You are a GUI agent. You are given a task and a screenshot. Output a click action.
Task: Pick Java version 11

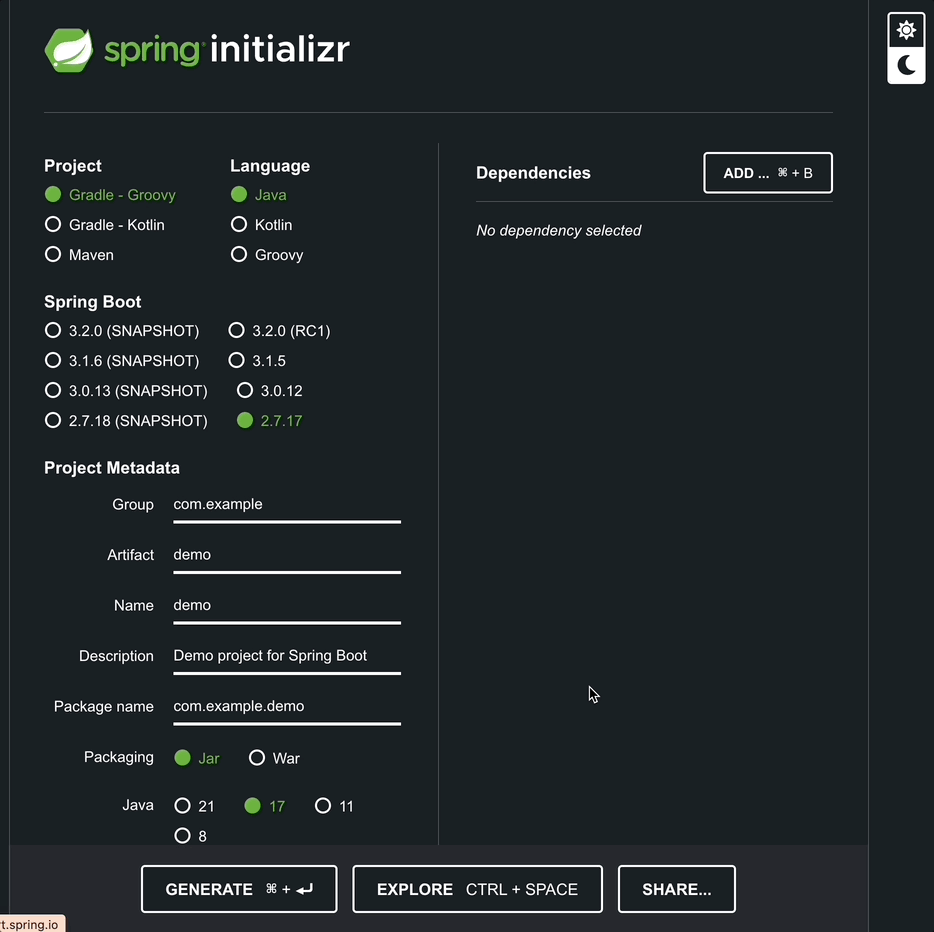click(x=334, y=806)
